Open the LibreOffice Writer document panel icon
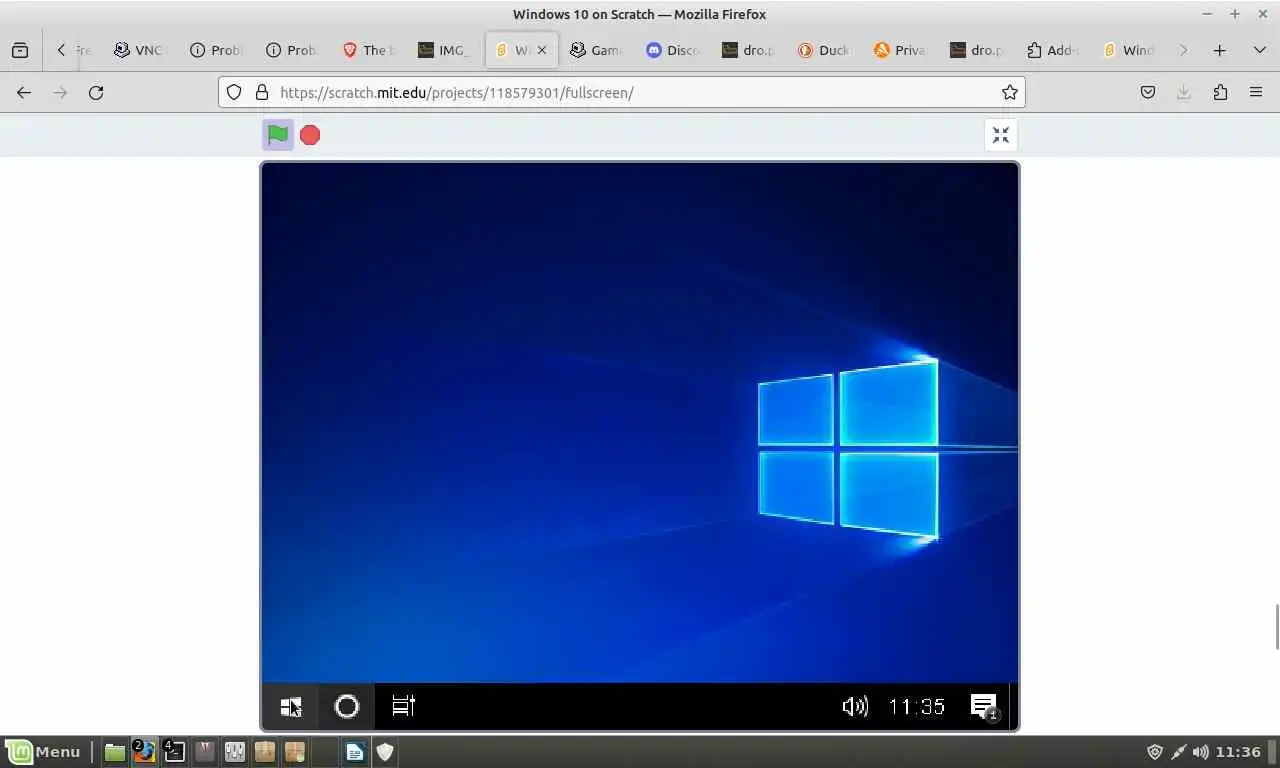 coord(355,752)
